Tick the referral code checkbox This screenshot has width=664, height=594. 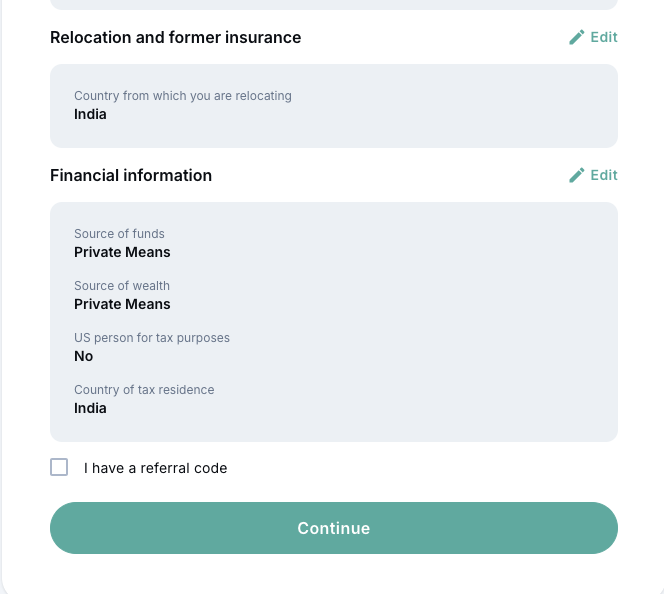(x=59, y=467)
